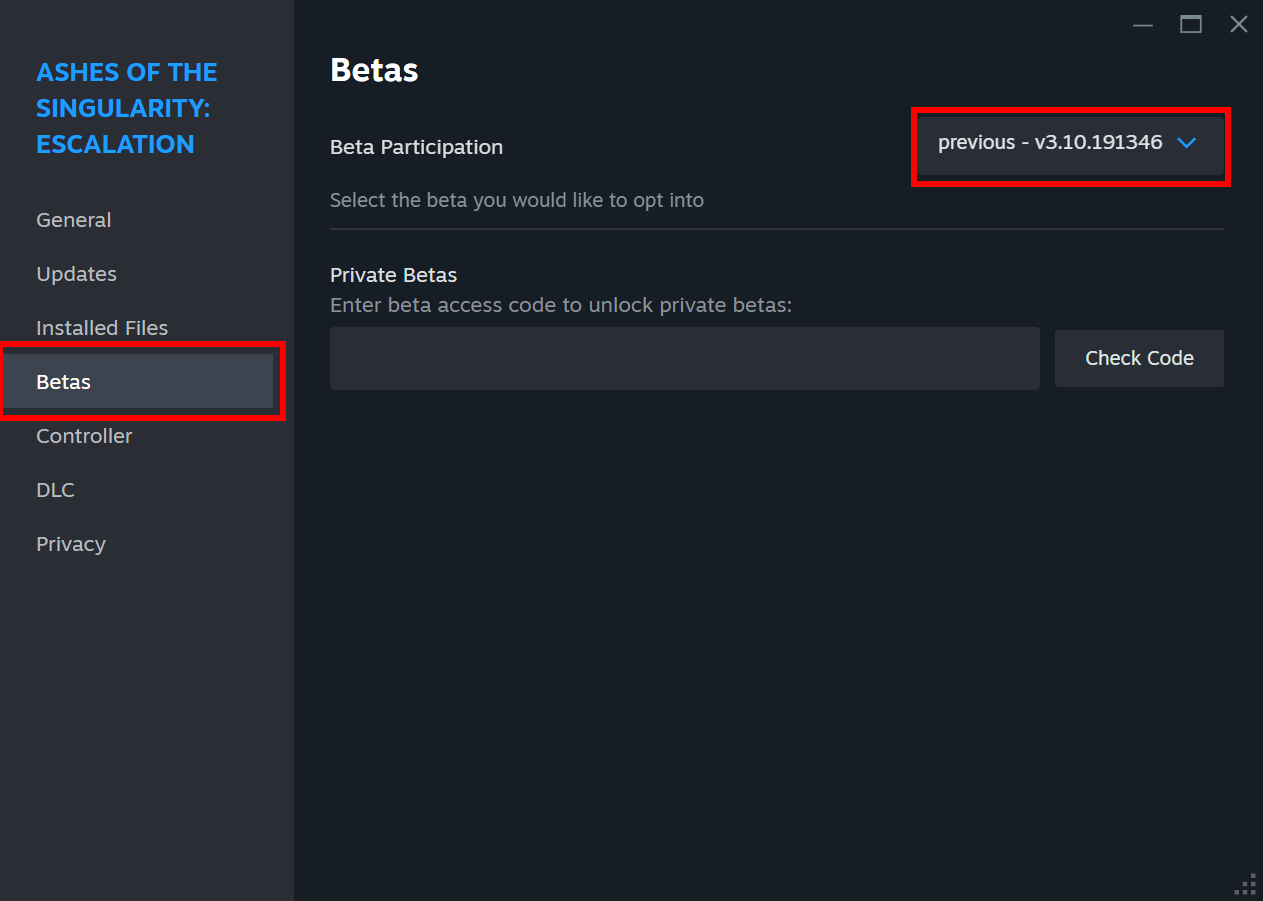Click the resize grip in the window corner
This screenshot has width=1263, height=901.
pyautogui.click(x=1246, y=885)
